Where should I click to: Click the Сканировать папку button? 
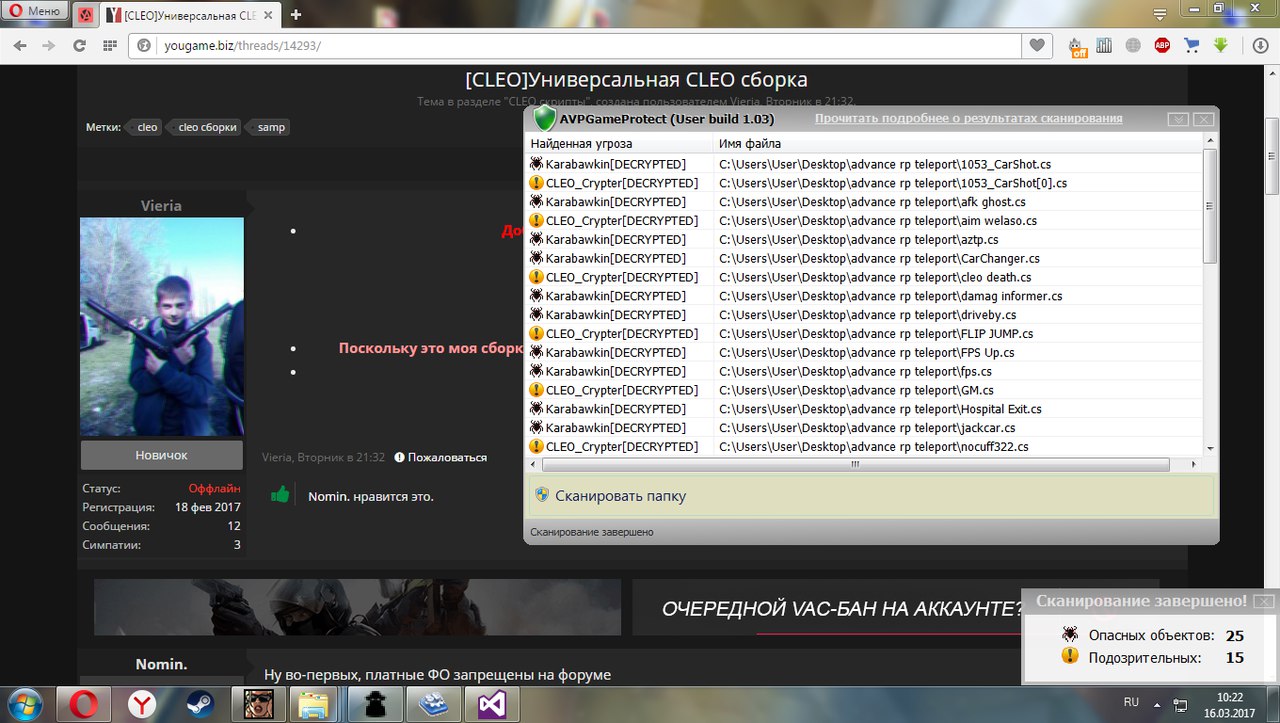click(x=871, y=496)
